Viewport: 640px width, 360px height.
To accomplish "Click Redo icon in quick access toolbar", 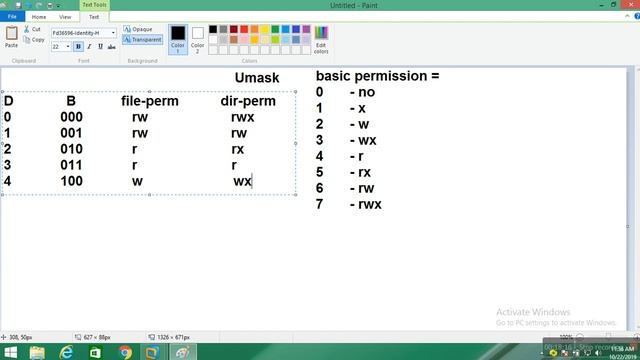I will tap(39, 5).
